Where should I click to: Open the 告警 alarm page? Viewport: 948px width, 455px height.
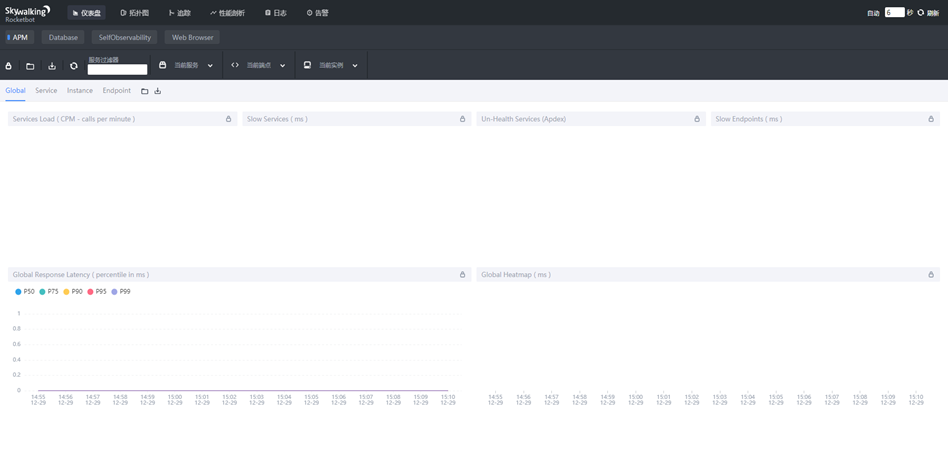coord(317,13)
